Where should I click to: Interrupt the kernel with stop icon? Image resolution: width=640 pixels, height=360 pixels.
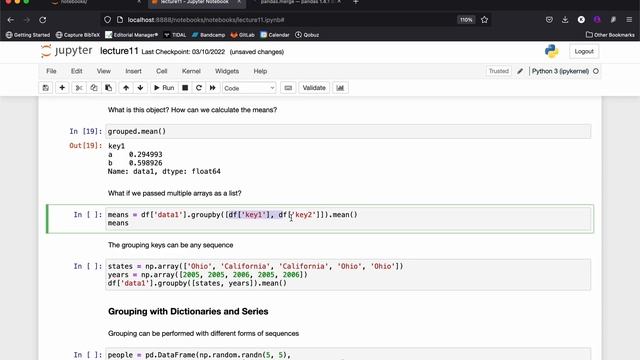pos(185,88)
